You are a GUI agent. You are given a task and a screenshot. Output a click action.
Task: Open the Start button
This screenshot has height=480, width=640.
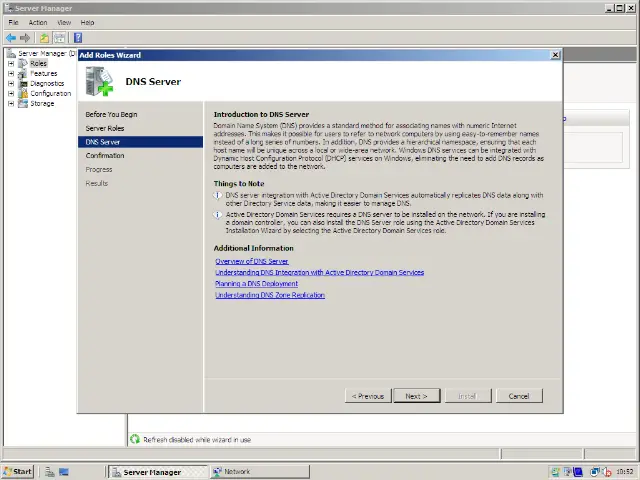tap(17, 472)
